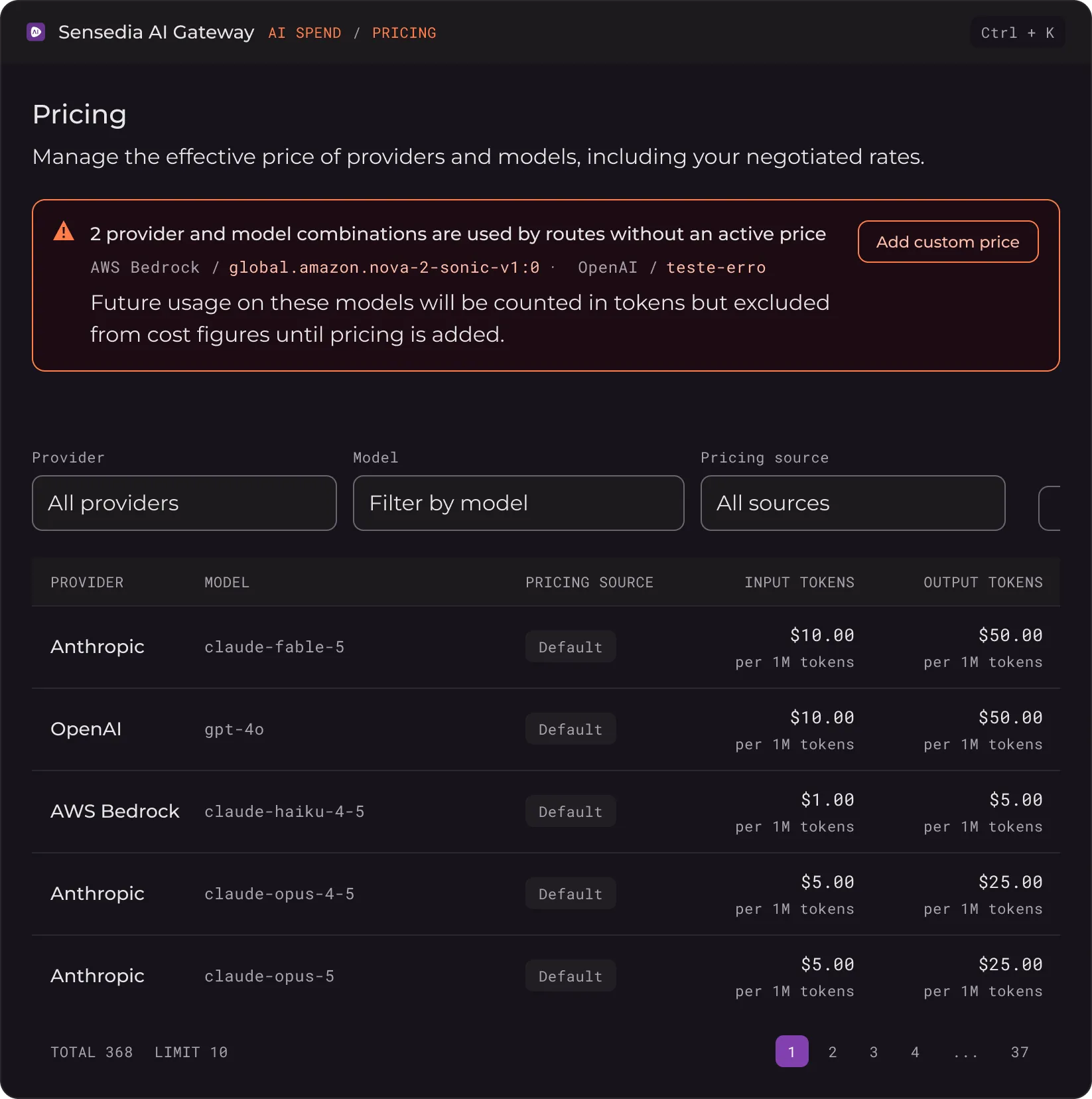Click the $1.00 input price for claude-haiku-4-5
1092x1099 pixels.
click(827, 800)
